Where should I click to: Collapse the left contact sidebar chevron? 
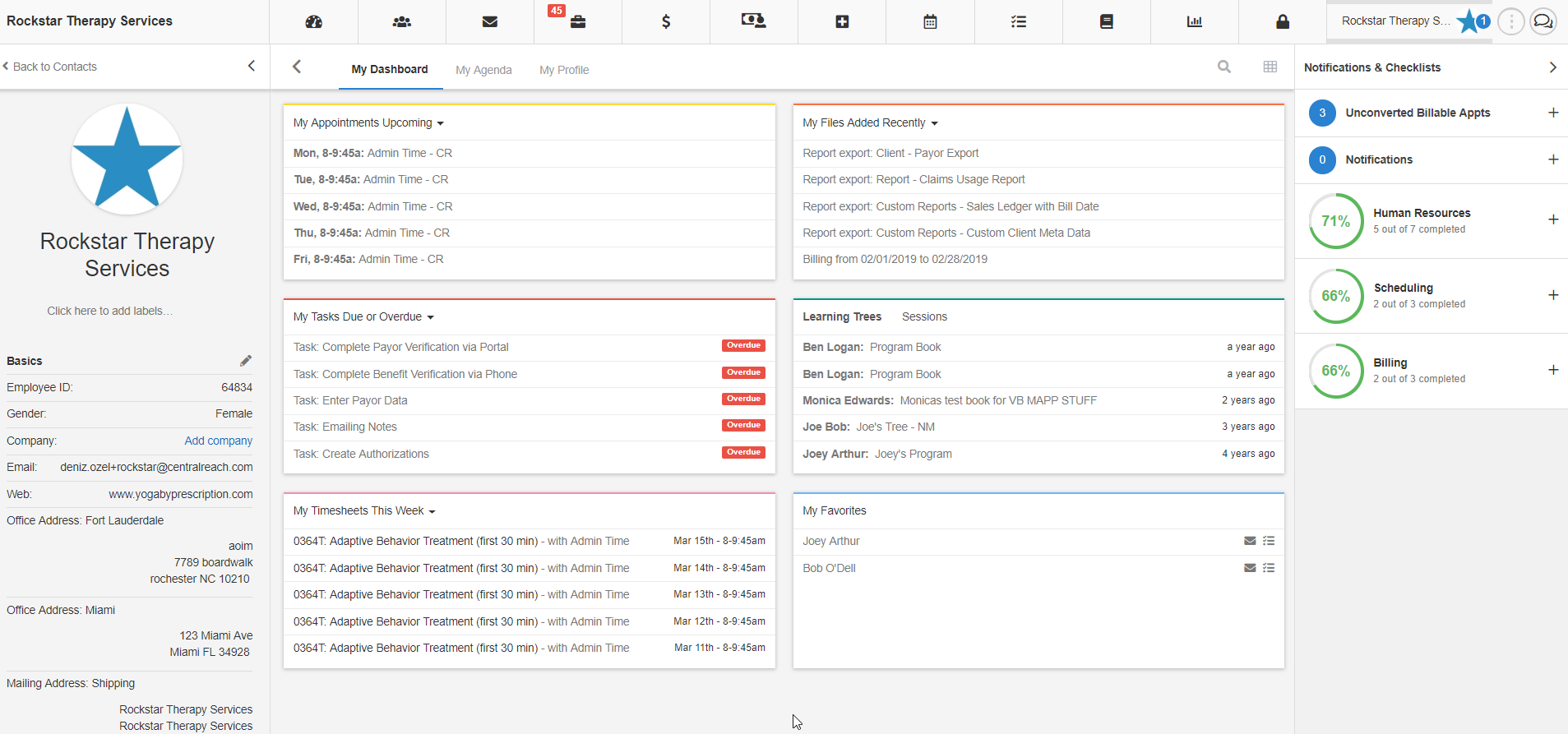pos(252,66)
